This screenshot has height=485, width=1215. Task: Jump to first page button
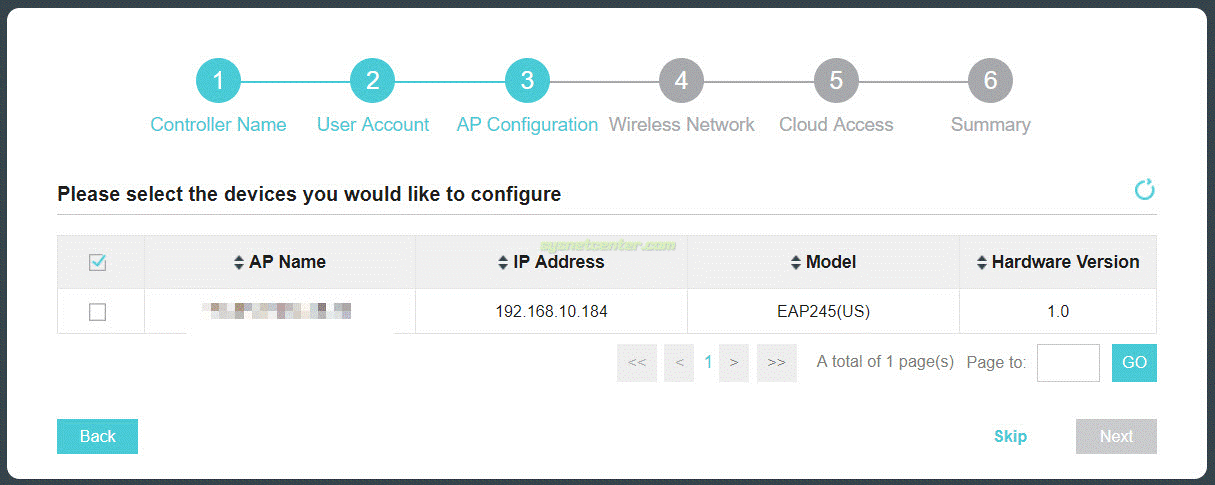pyautogui.click(x=637, y=363)
